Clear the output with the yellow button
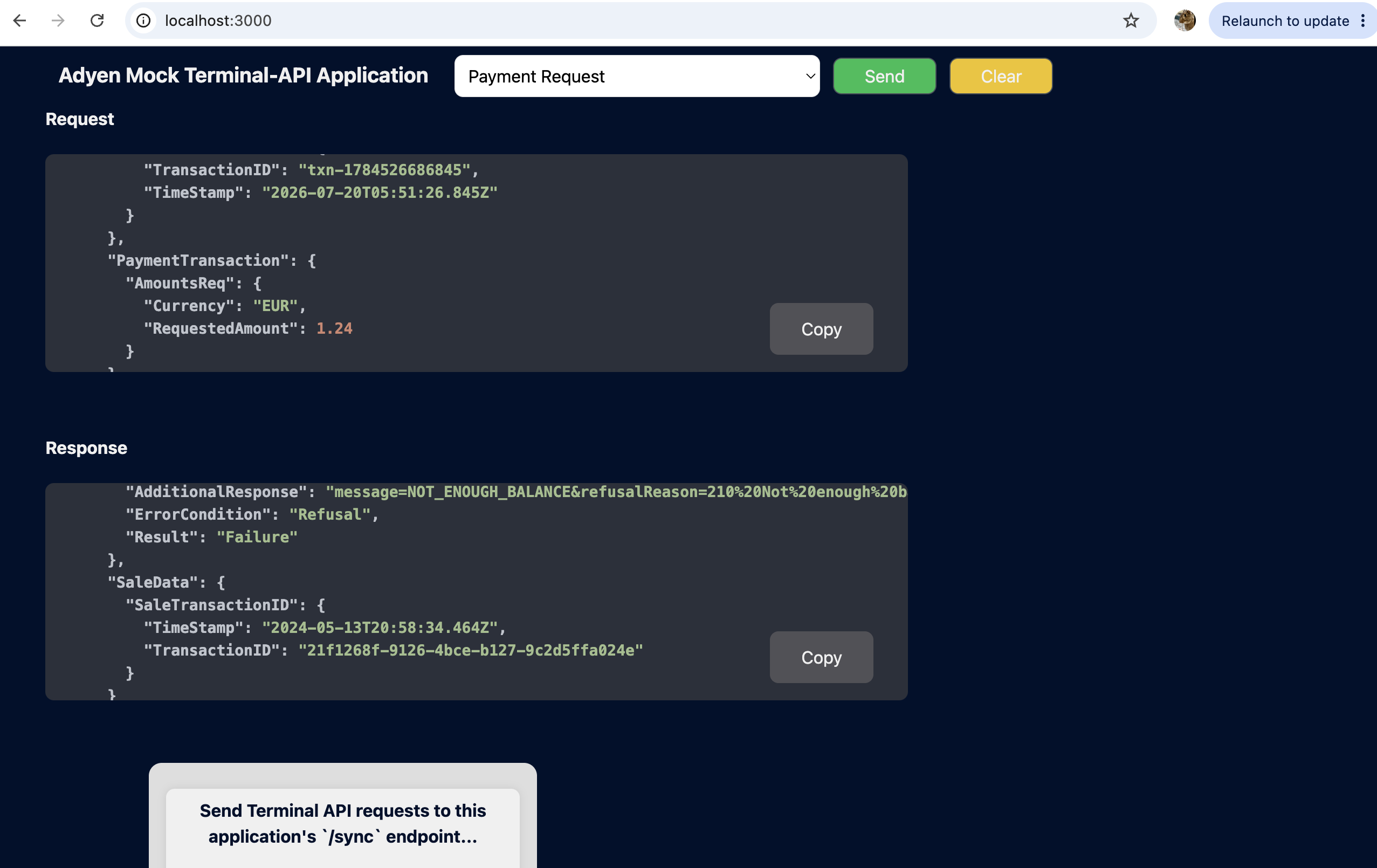 click(x=1000, y=76)
